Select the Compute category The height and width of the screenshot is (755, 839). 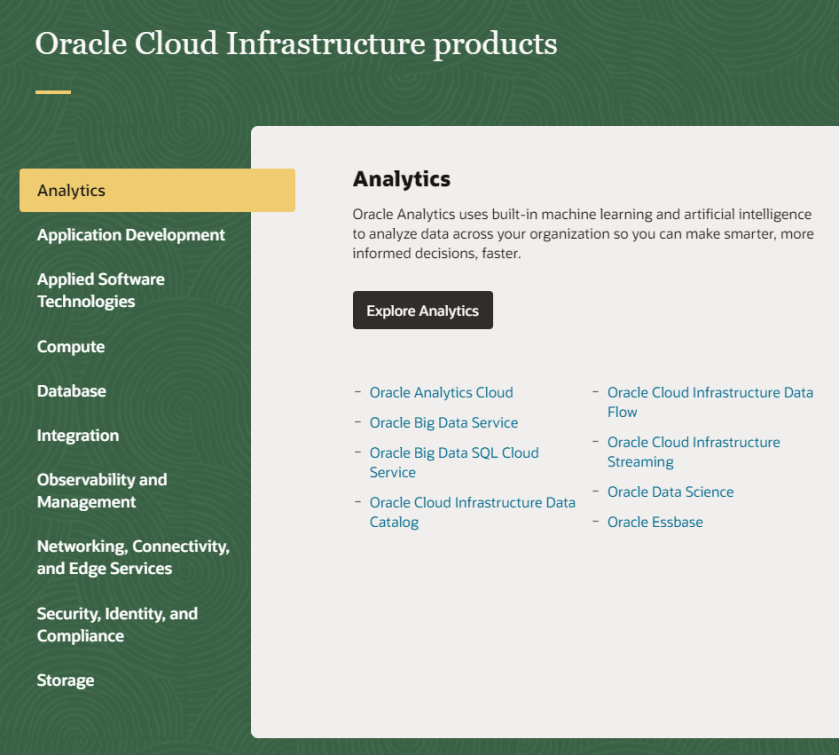71,346
